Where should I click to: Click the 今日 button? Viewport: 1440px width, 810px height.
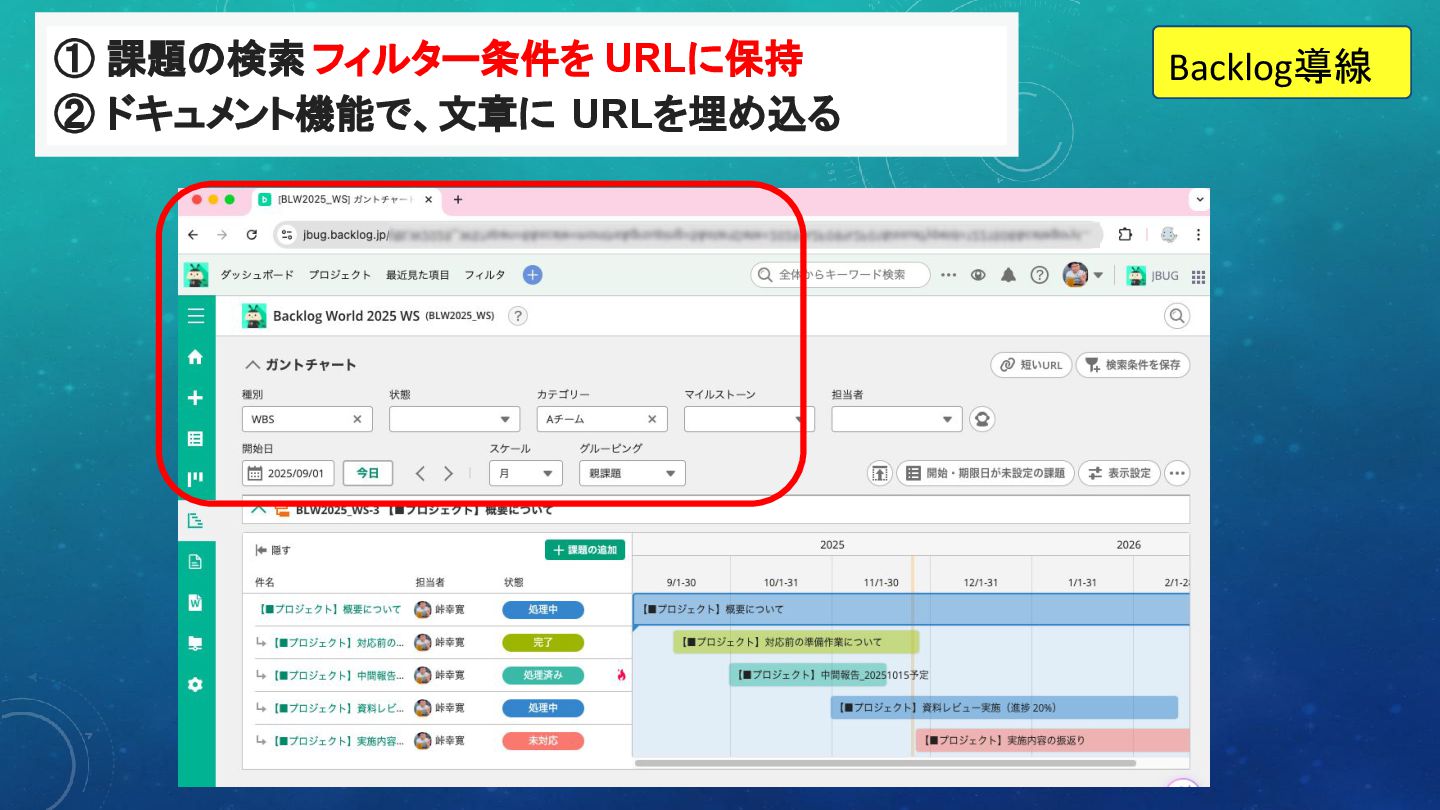[x=368, y=473]
